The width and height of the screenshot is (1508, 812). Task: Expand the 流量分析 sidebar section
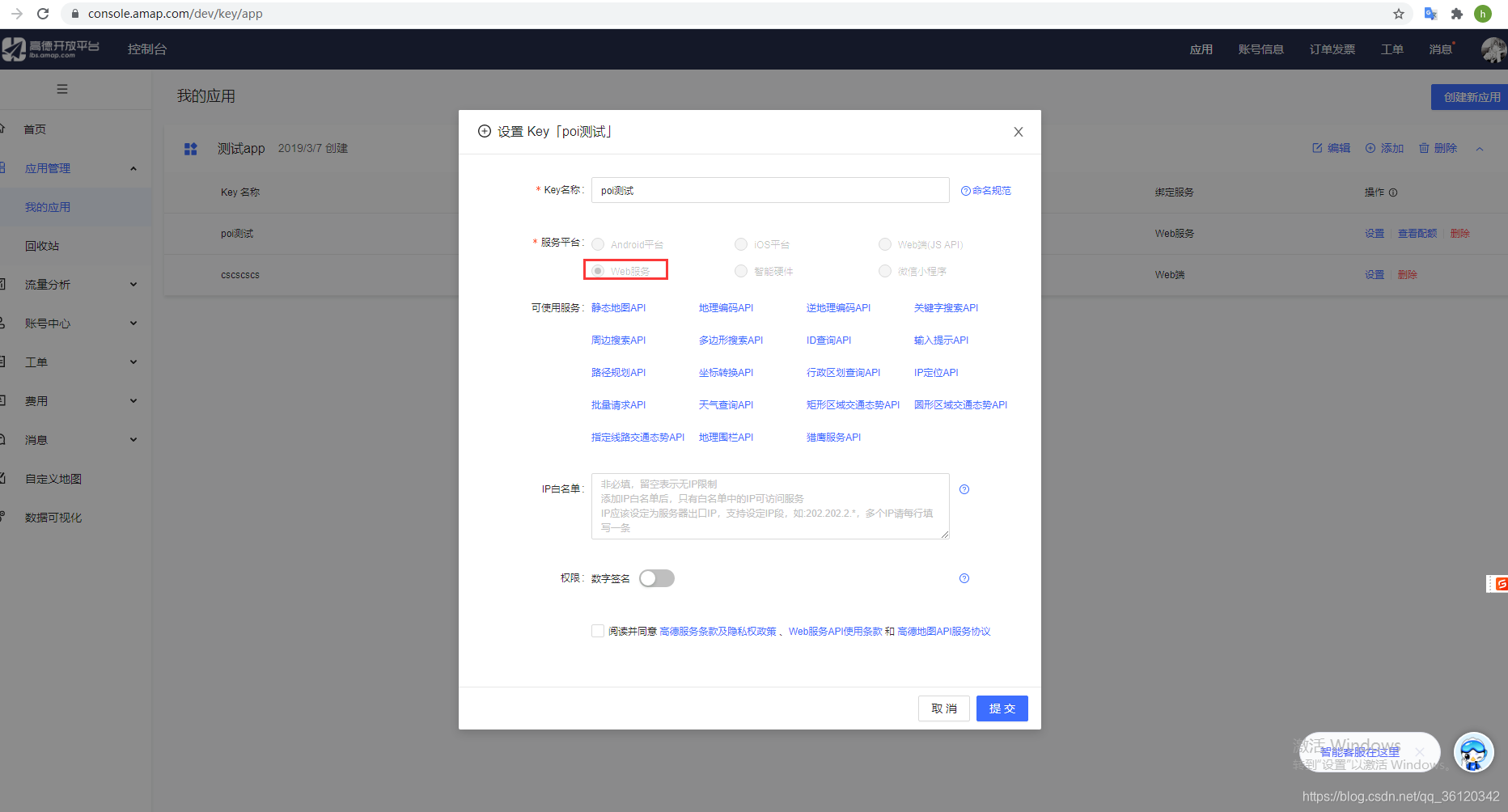[x=133, y=285]
